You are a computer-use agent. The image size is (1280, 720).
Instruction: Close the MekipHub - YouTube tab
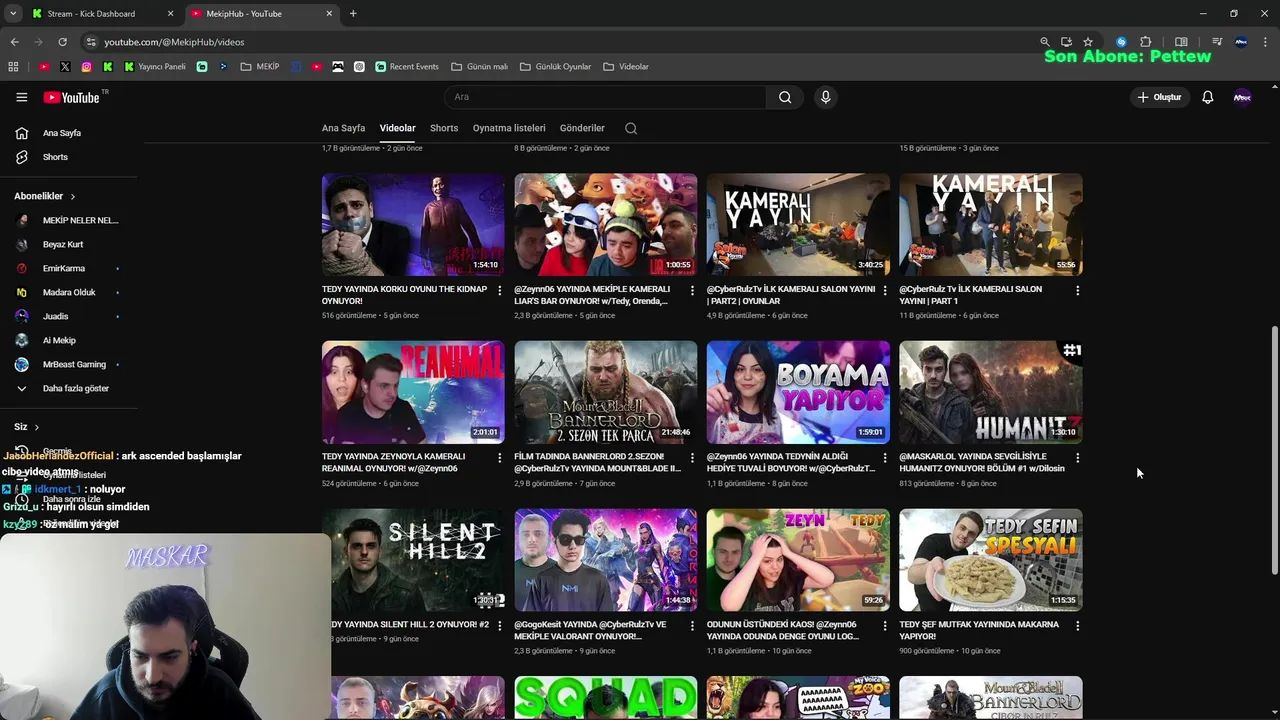point(329,14)
